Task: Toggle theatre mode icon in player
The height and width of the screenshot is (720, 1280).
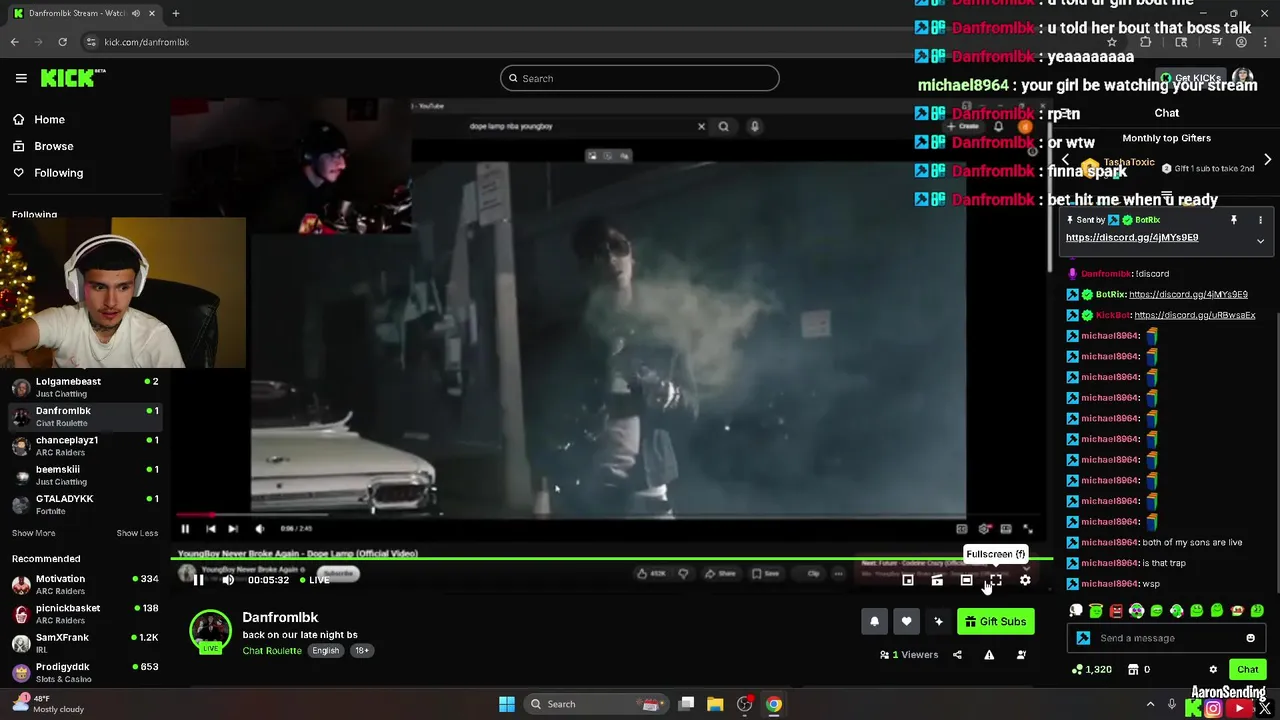Action: pyautogui.click(x=966, y=580)
